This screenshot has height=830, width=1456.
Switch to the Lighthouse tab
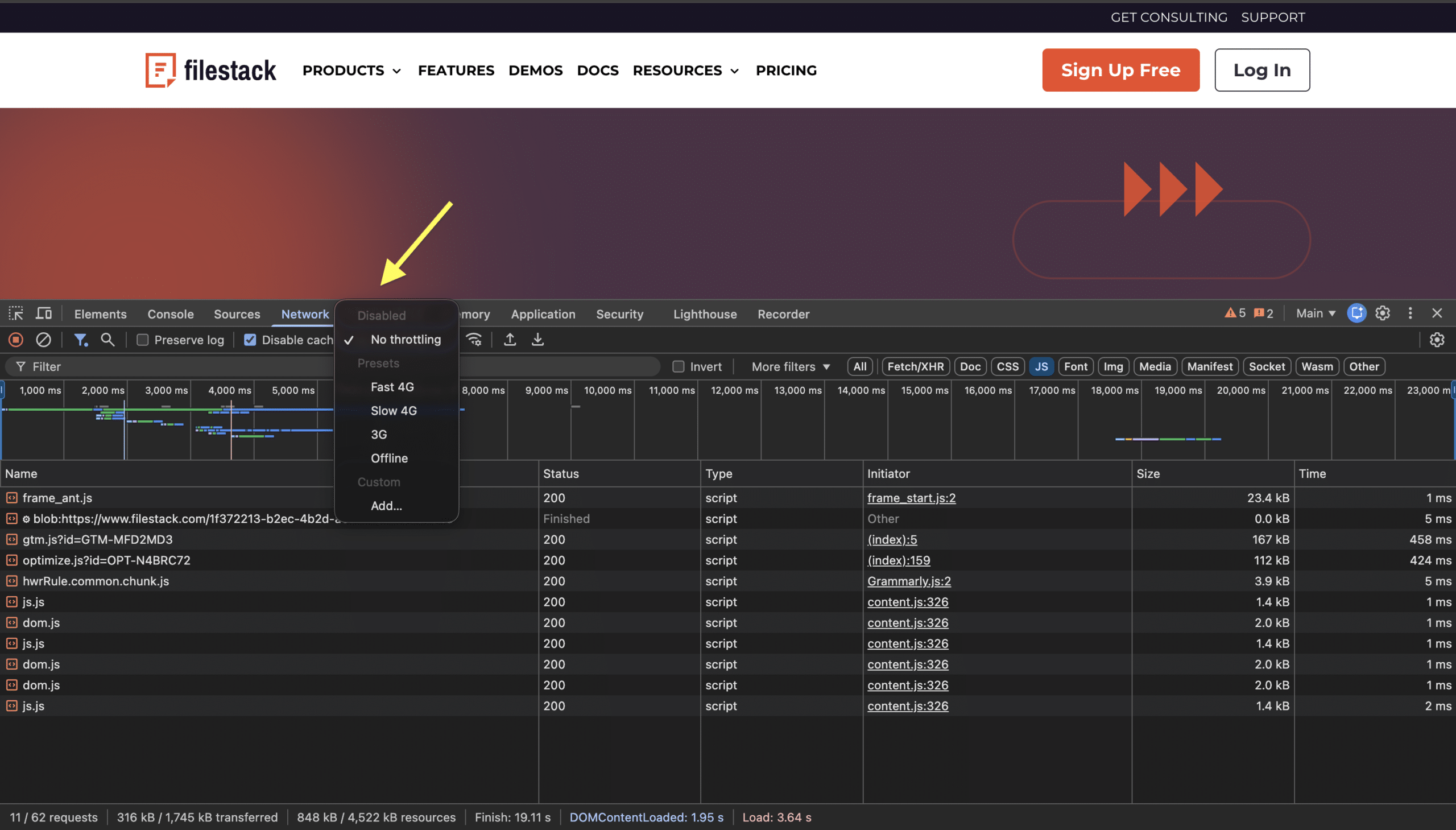[x=705, y=314]
